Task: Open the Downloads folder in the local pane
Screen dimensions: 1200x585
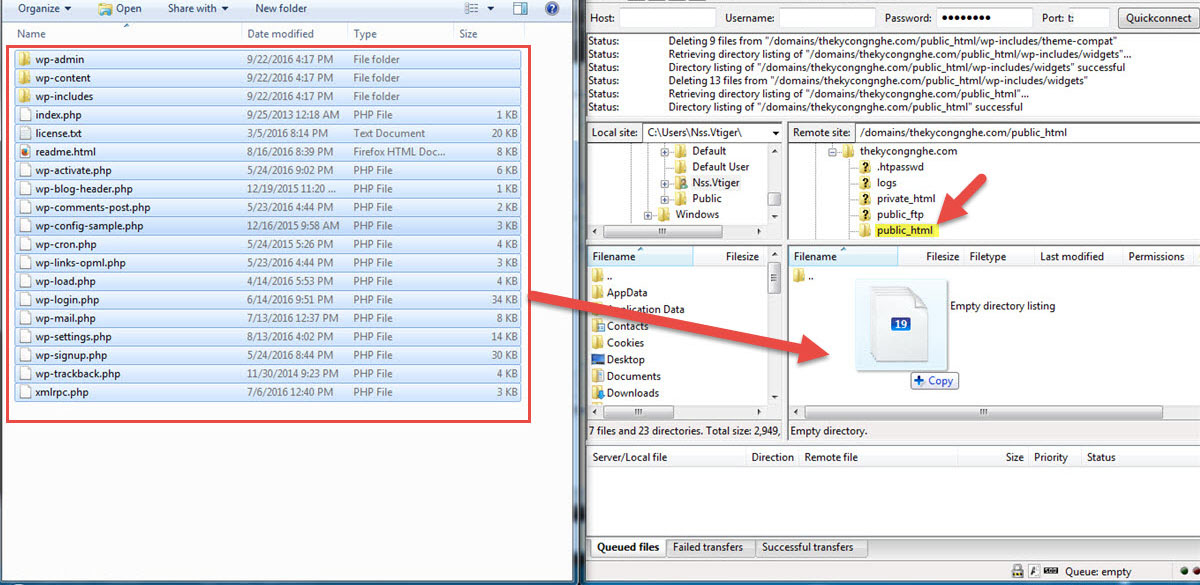Action: coord(631,393)
